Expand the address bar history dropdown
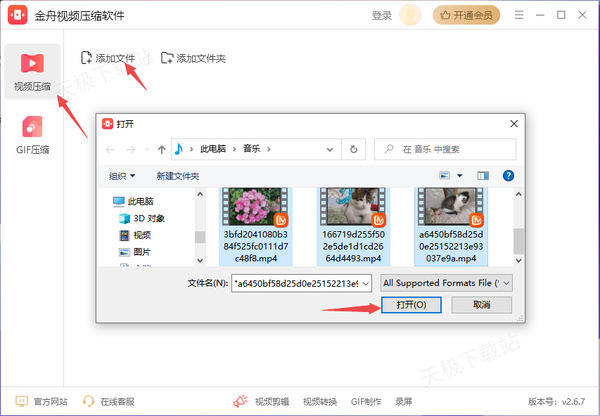 [x=329, y=149]
